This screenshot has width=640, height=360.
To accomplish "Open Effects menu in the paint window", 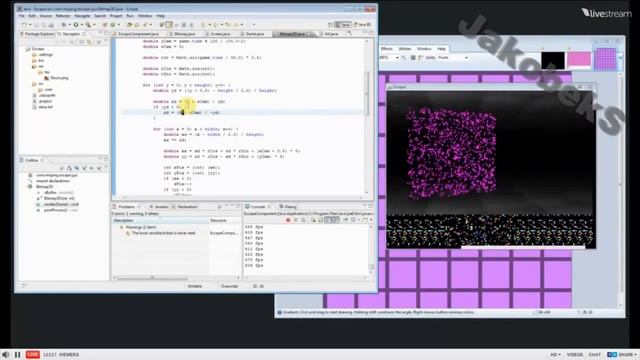I will pyautogui.click(x=386, y=49).
